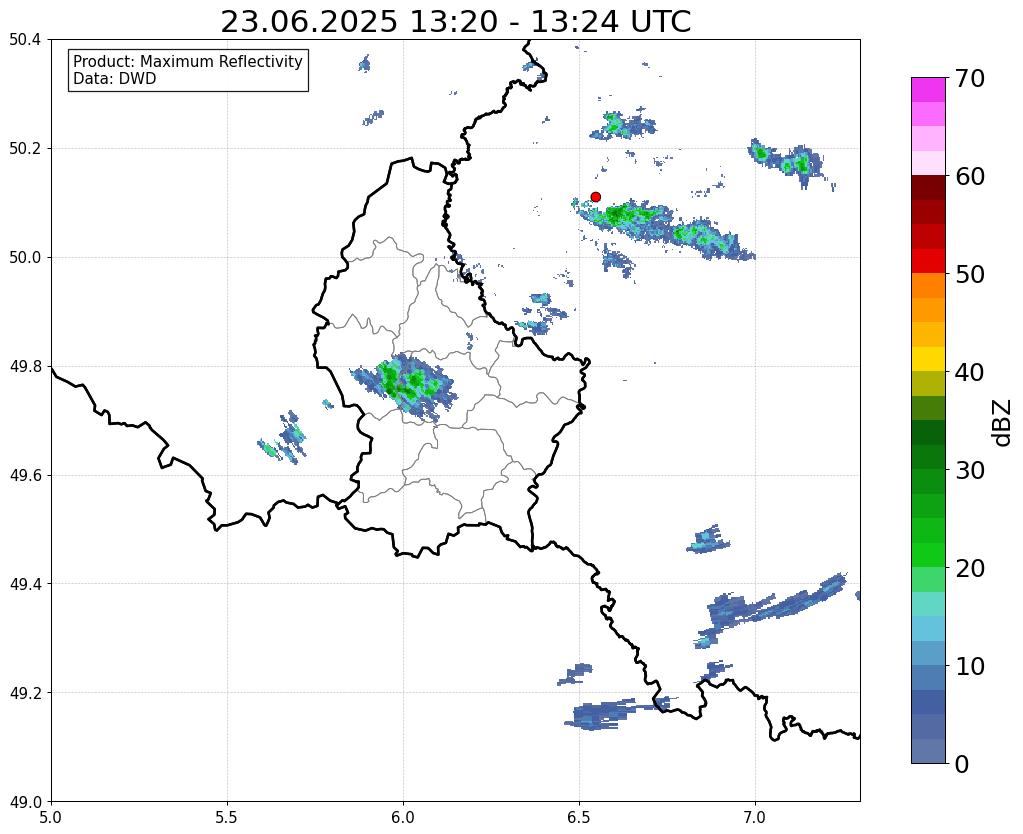Click the latitude axis label 49.4
Image resolution: width=1023 pixels, height=834 pixels.
point(25,584)
